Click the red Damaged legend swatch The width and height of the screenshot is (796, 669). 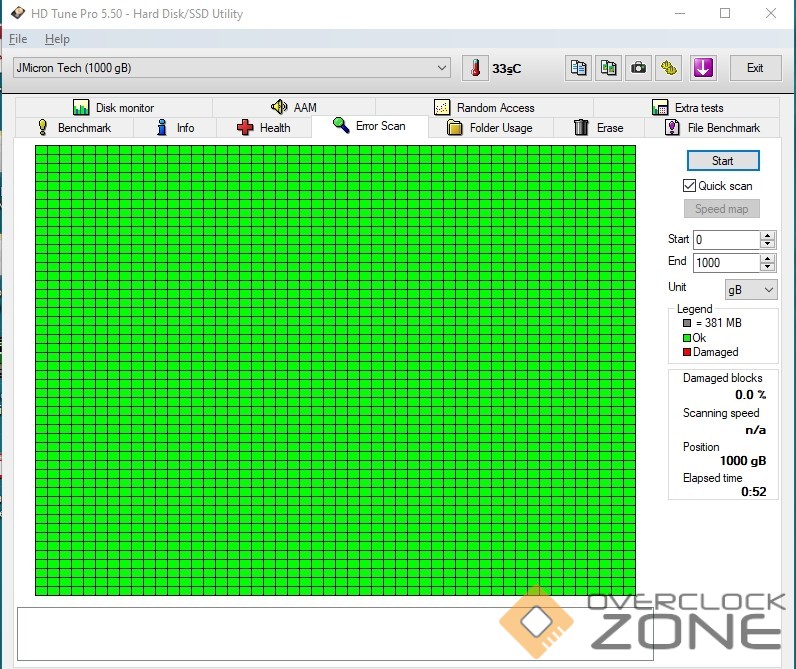coord(687,352)
